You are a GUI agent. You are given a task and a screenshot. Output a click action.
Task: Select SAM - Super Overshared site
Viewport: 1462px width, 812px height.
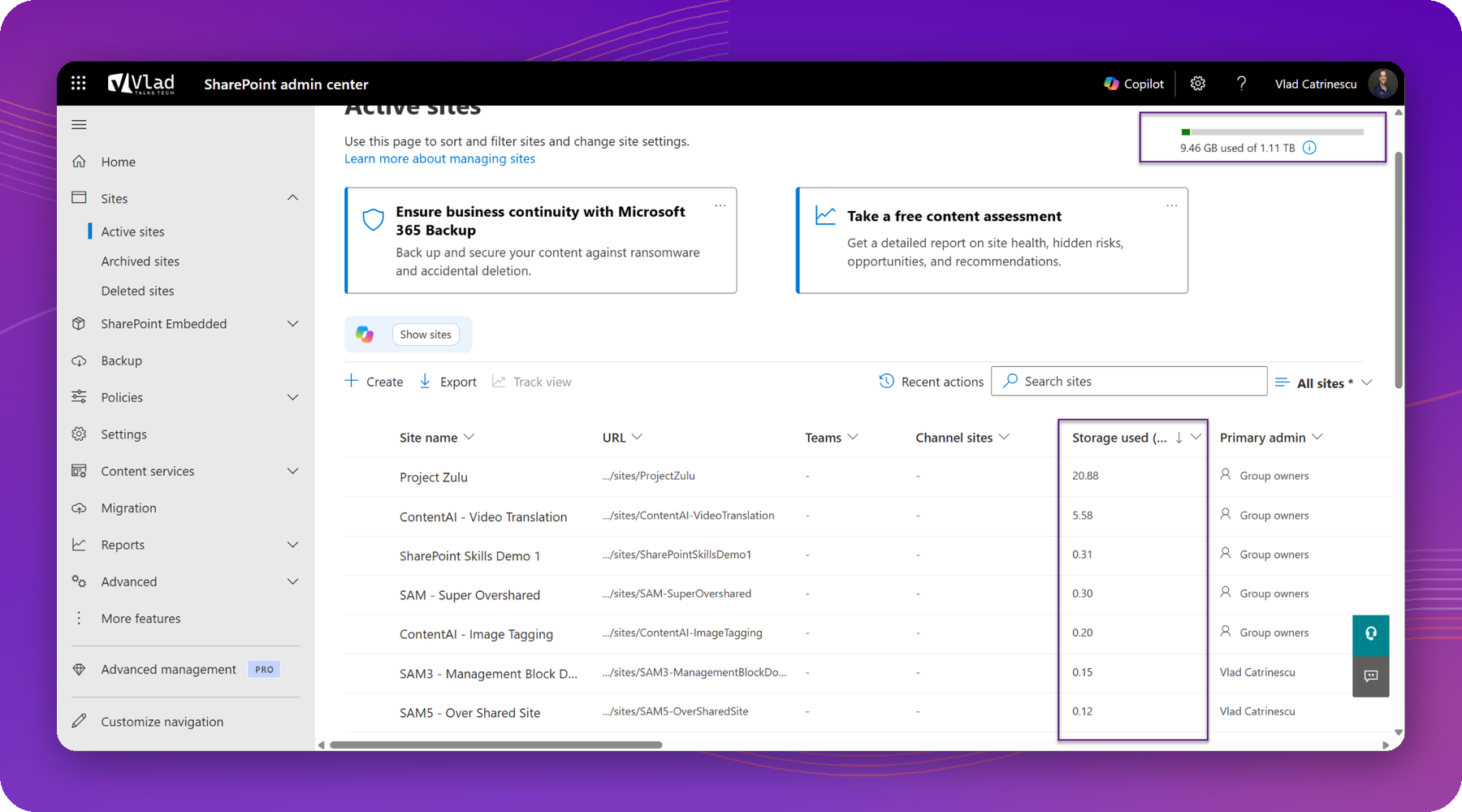click(469, 594)
